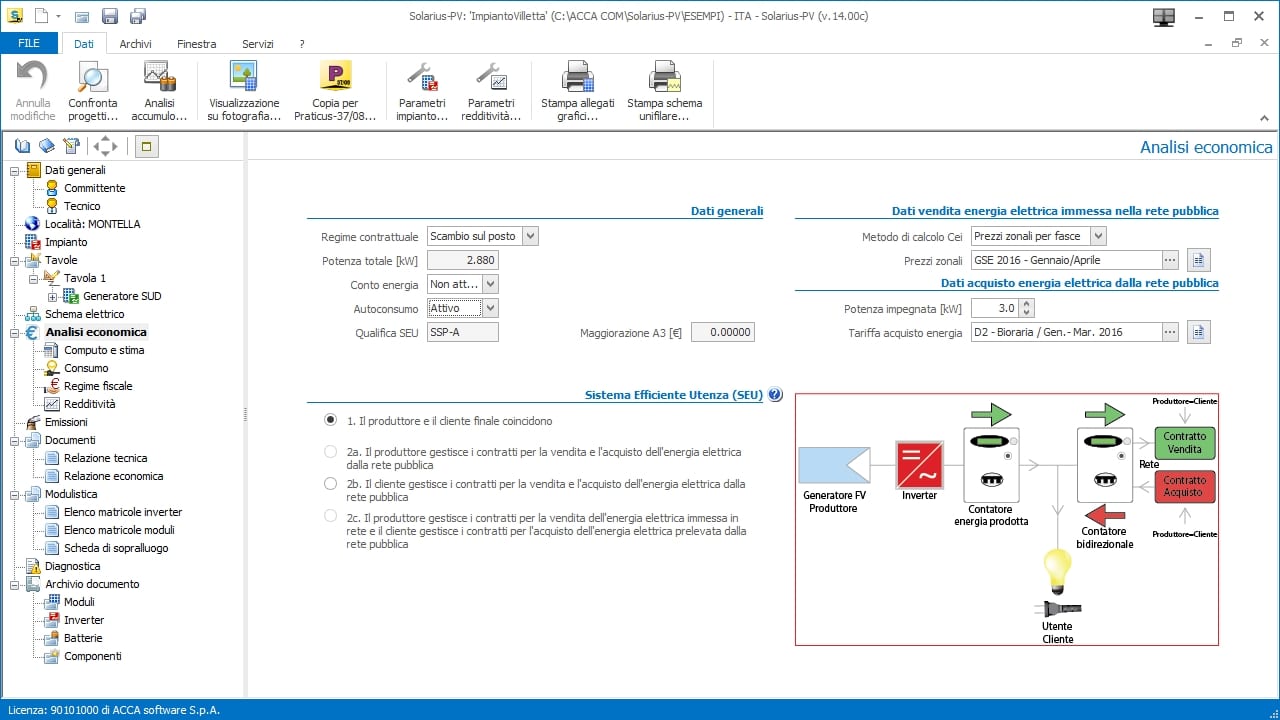The width and height of the screenshot is (1280, 720).
Task: Click Copia per Praticus-37/08 icon
Action: point(335,77)
